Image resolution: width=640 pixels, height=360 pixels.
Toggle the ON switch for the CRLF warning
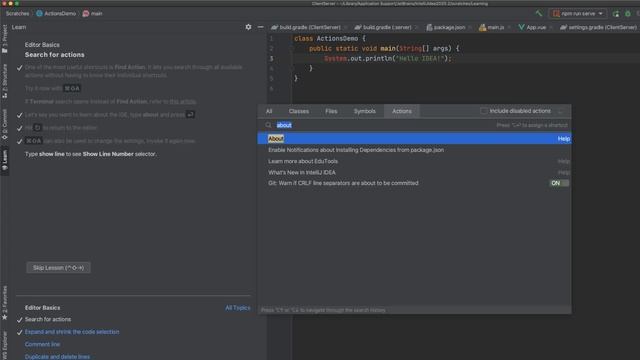[x=559, y=183]
